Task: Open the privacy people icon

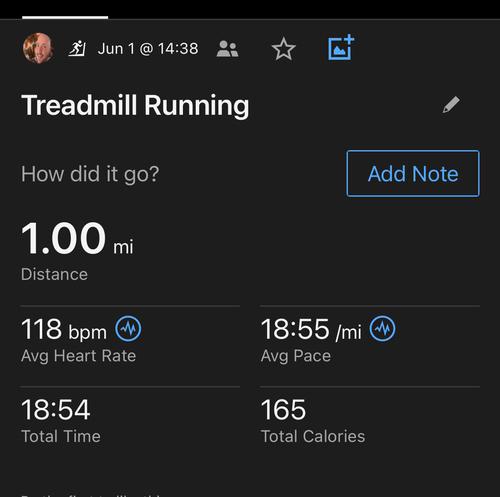Action: point(227,49)
